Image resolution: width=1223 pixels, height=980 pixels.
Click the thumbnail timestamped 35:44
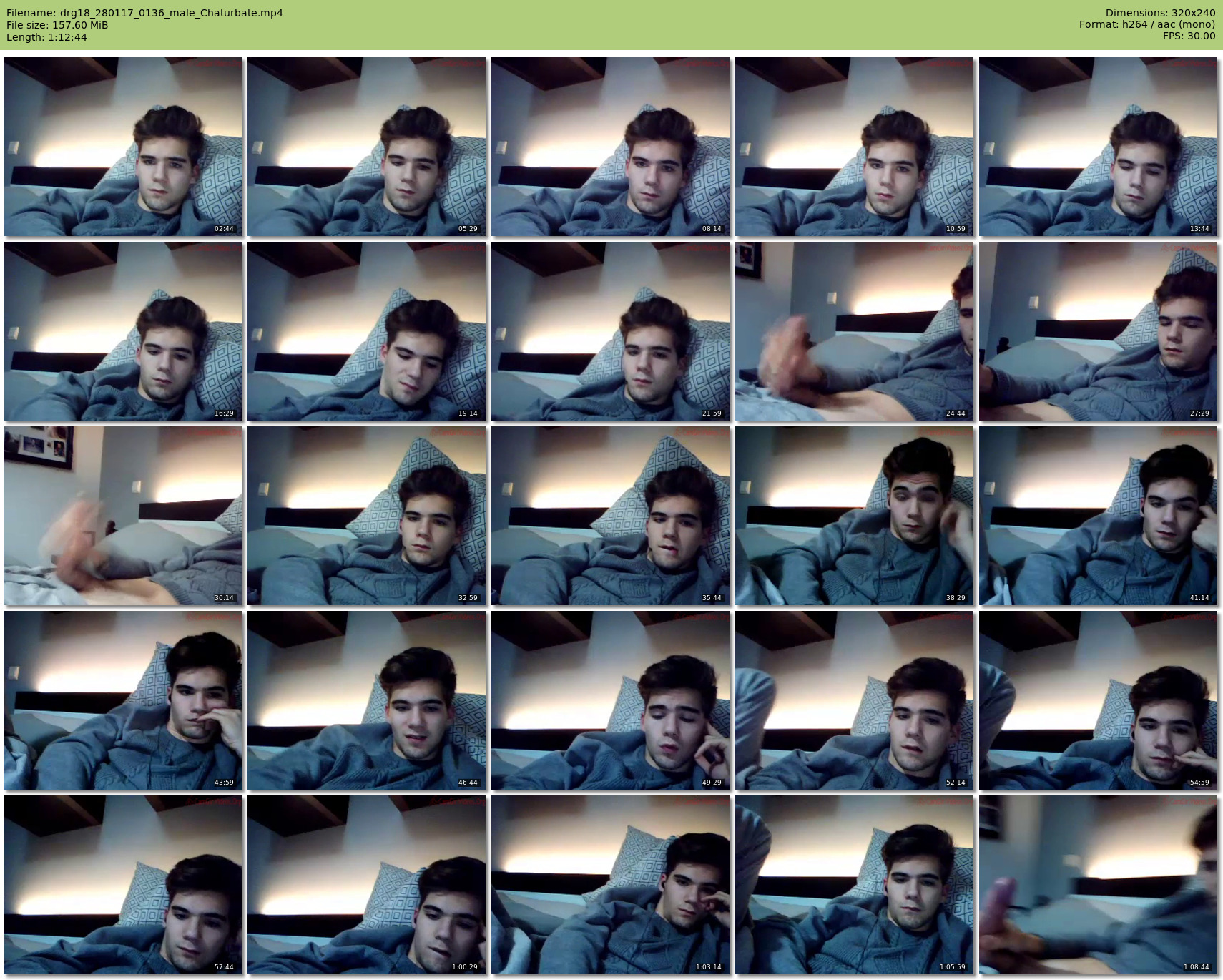610,516
